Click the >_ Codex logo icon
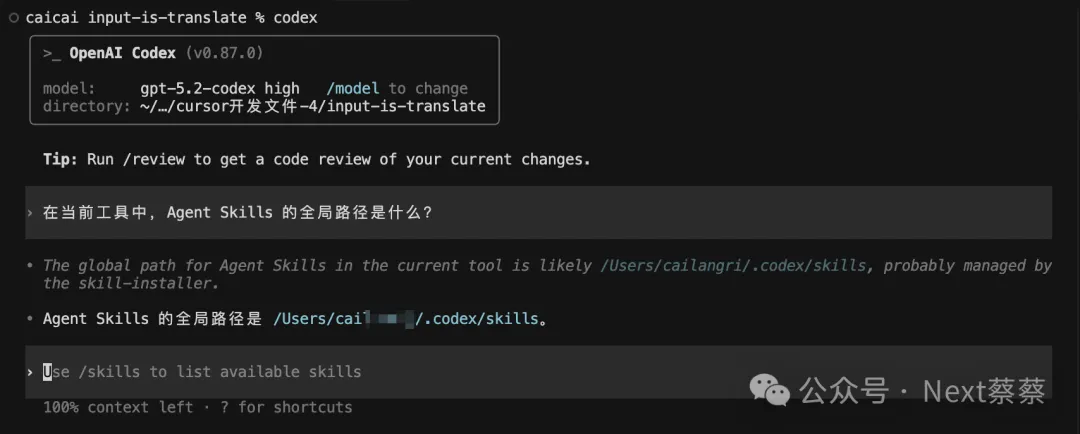Image resolution: width=1080 pixels, height=434 pixels. coord(52,53)
